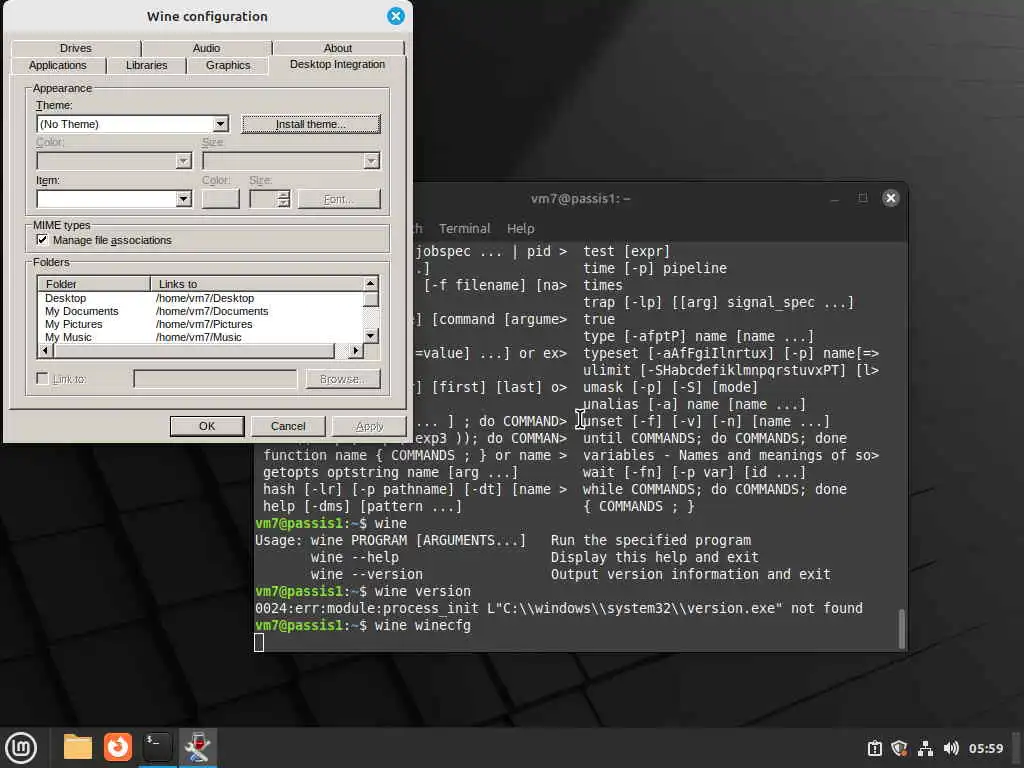Click the item Size spinner arrows

click(x=283, y=199)
